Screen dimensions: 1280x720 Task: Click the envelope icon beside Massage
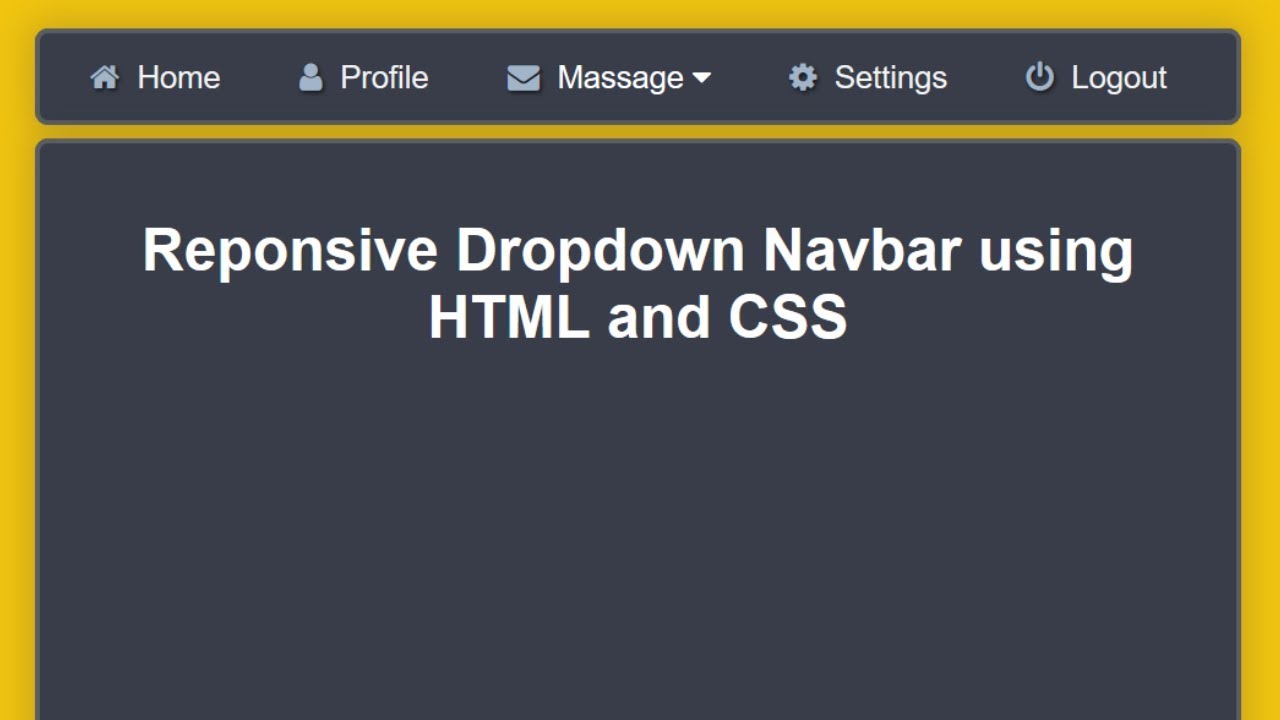[523, 78]
